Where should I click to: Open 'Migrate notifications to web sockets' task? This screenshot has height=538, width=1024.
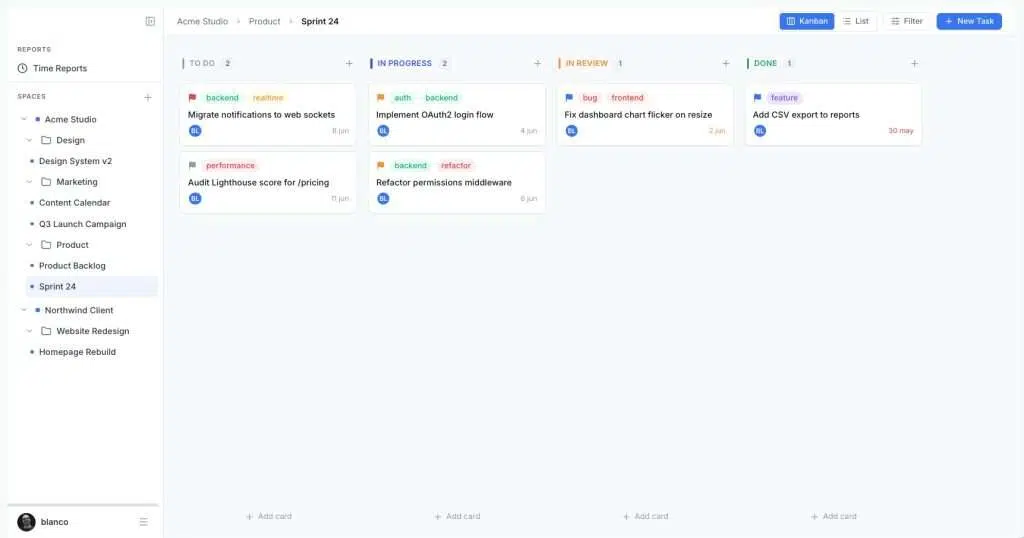point(261,115)
